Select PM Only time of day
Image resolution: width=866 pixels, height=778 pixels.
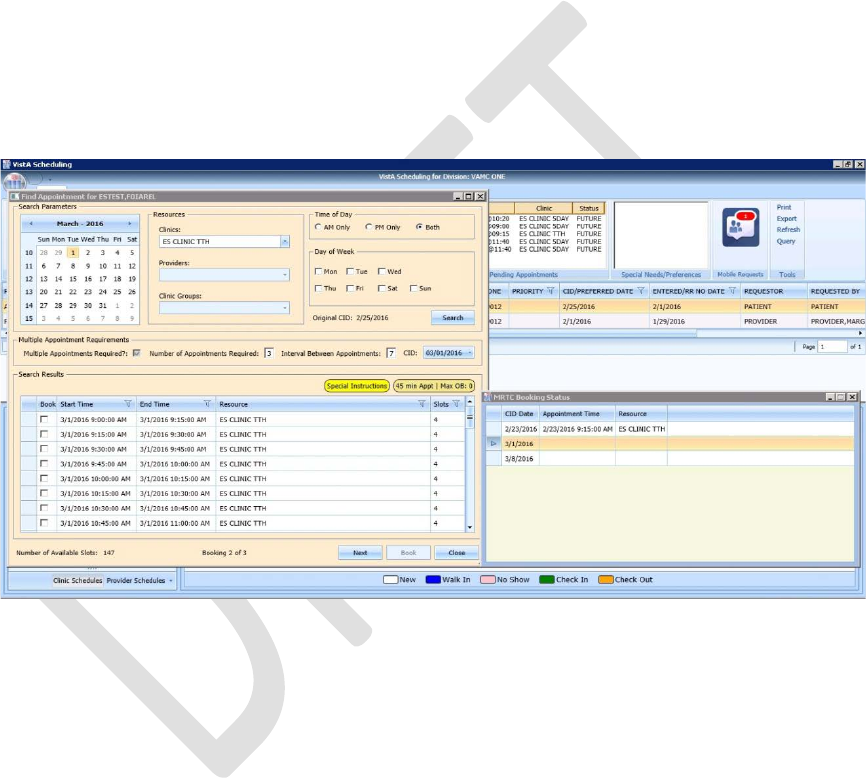[x=369, y=226]
